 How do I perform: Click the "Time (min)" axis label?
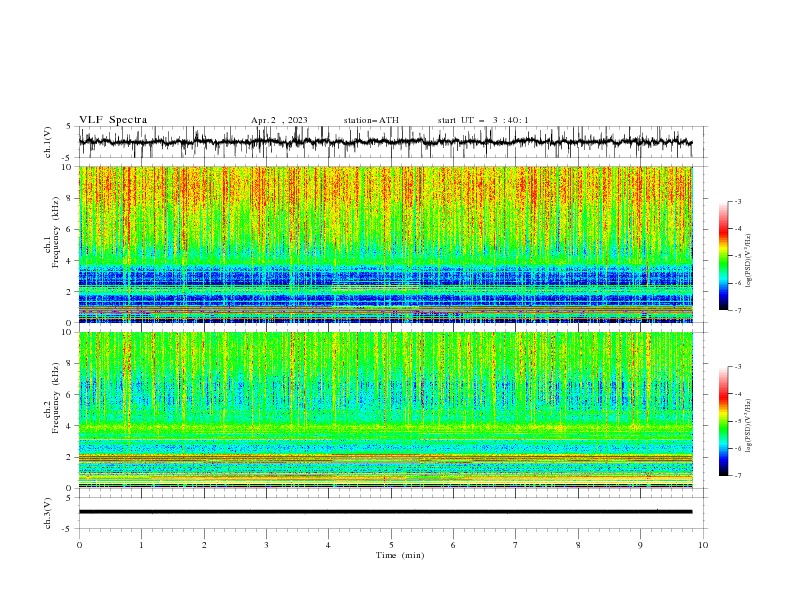400,555
